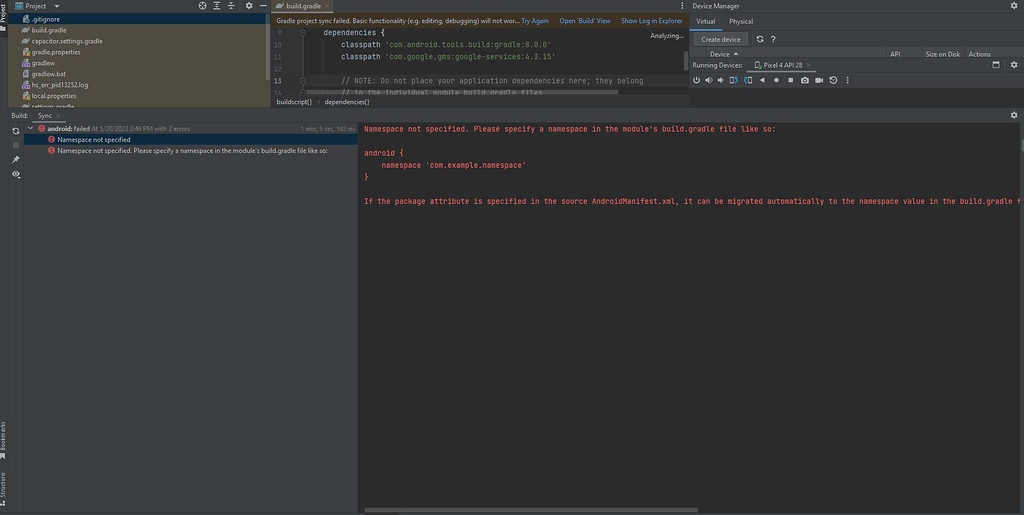Switch to the Physical devices tab

coord(741,22)
